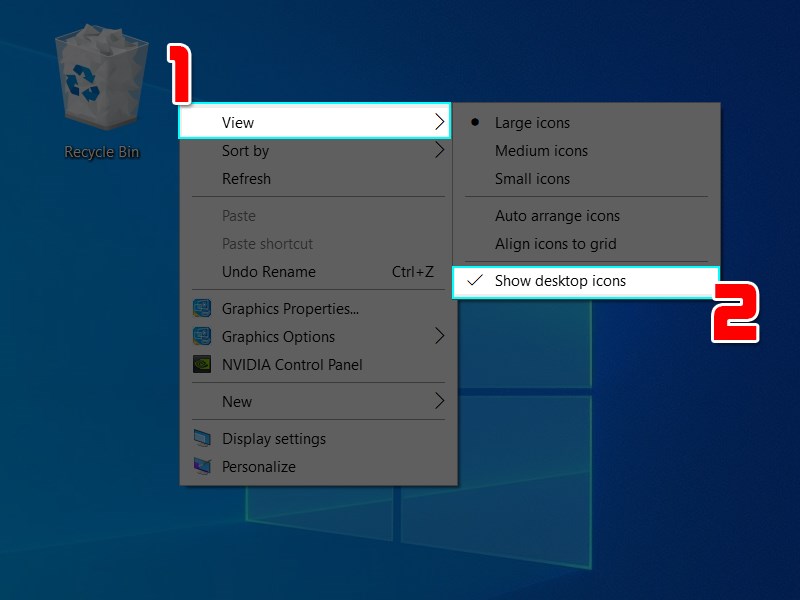Click the Recycle Bin label text
This screenshot has width=800, height=600.
pos(101,152)
